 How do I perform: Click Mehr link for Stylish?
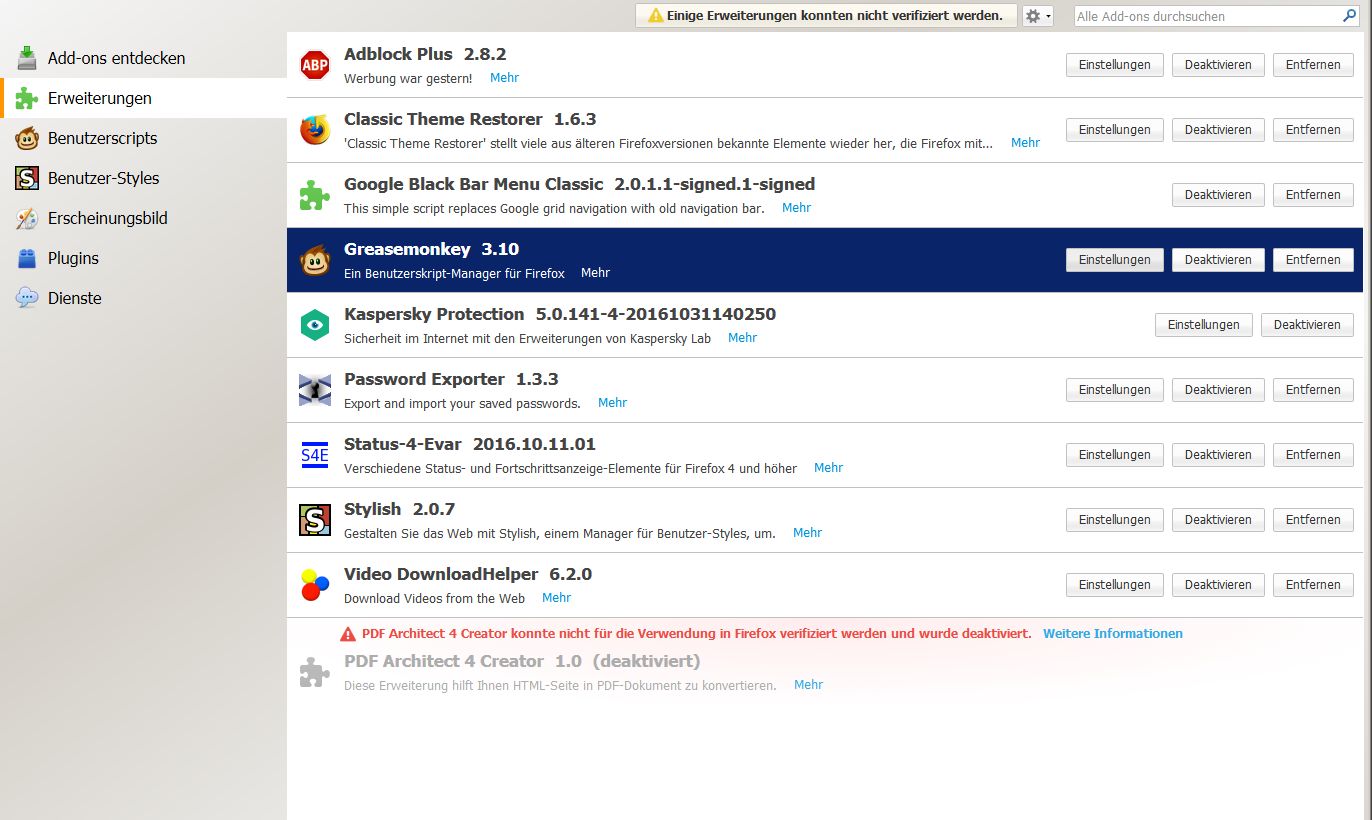pos(807,533)
